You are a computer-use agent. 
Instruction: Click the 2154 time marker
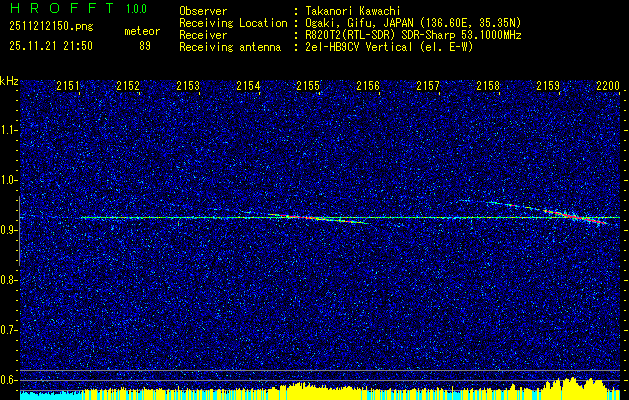(248, 86)
